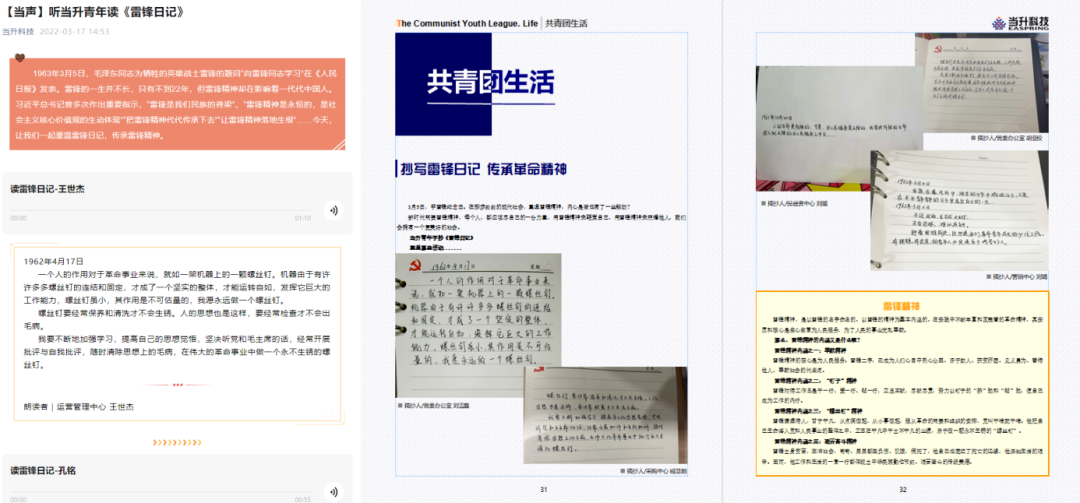
Task: Click the 1962年4月17日 diary text card
Action: (x=179, y=330)
